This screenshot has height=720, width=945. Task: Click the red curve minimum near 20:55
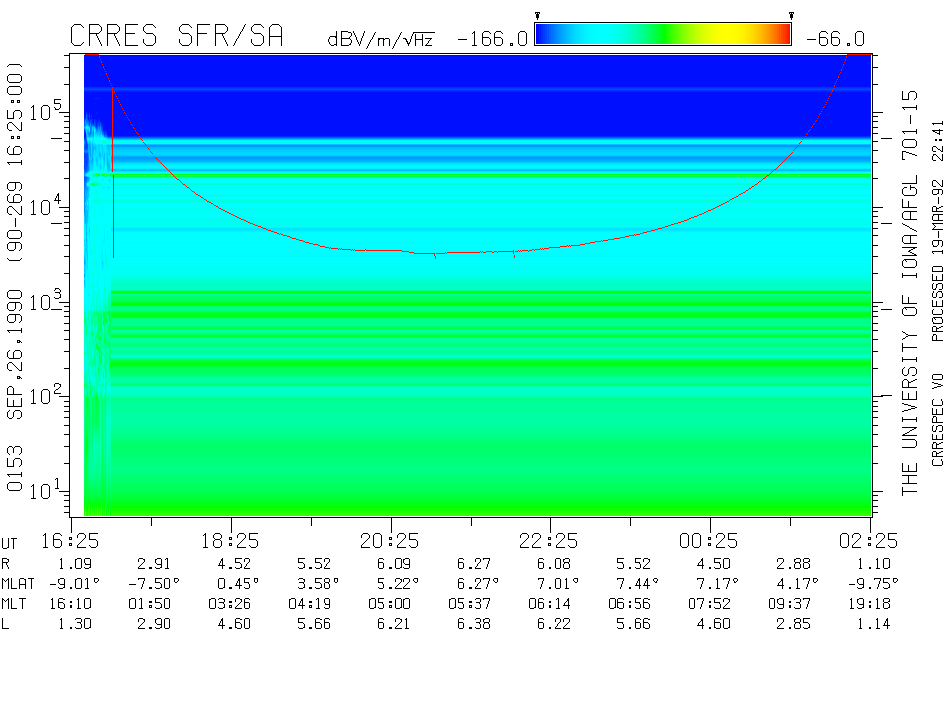point(435,255)
